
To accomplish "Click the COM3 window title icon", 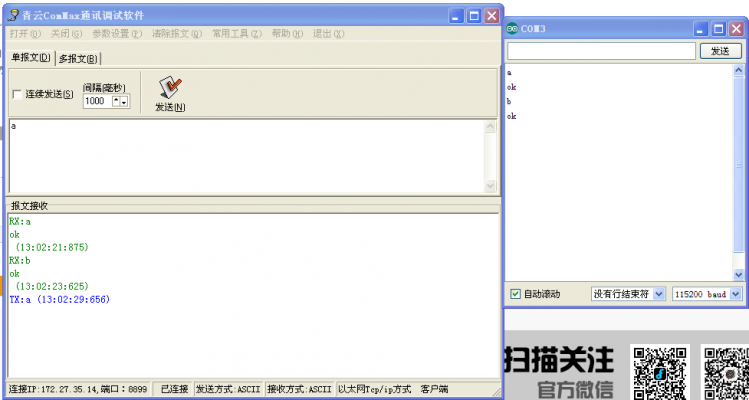I will (512, 29).
